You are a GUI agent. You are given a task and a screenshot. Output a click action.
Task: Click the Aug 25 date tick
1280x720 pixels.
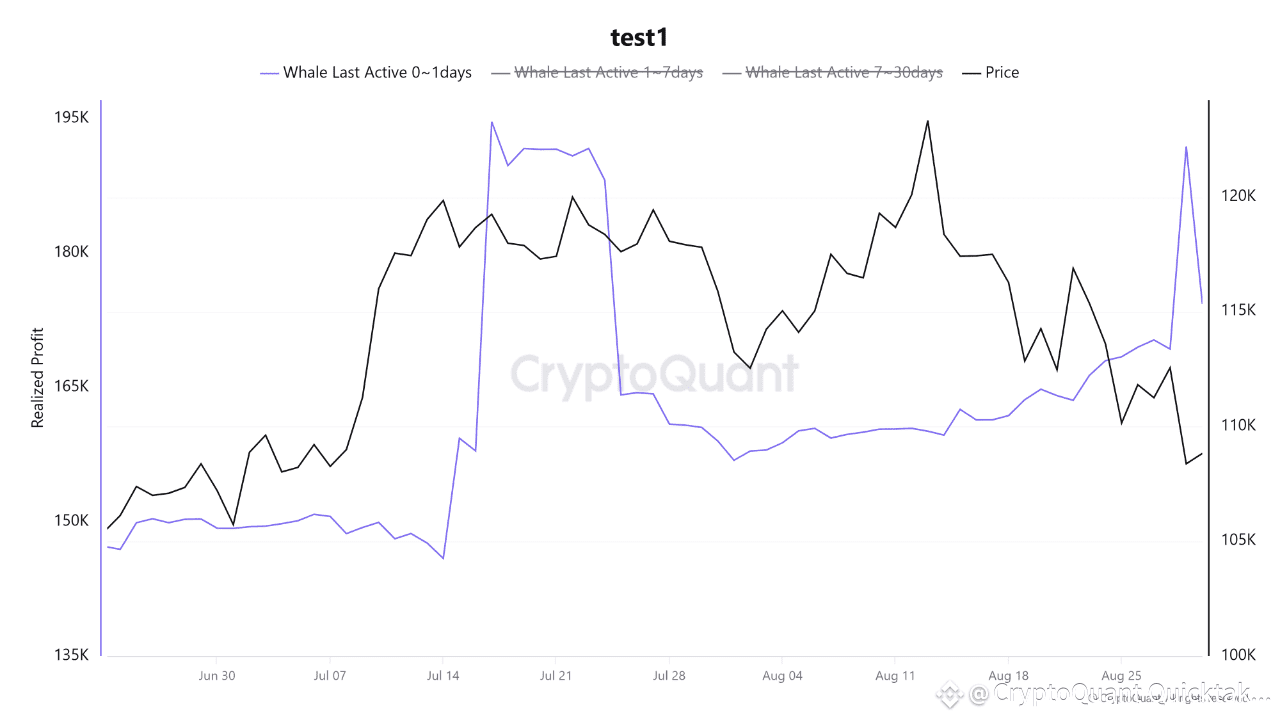[1121, 675]
